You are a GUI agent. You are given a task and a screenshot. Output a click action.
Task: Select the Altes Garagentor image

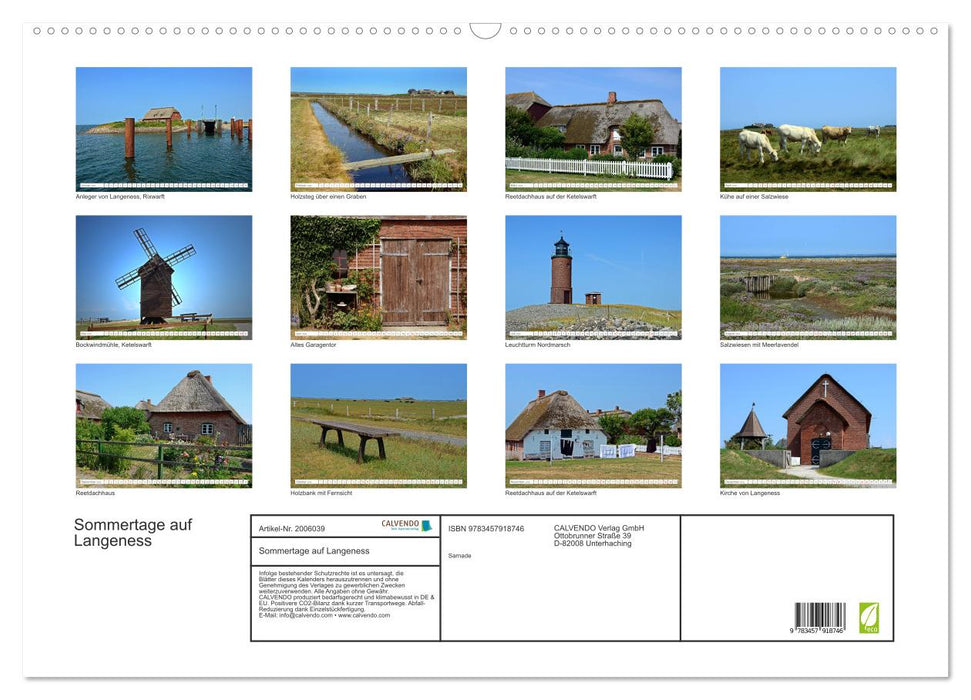pos(378,277)
